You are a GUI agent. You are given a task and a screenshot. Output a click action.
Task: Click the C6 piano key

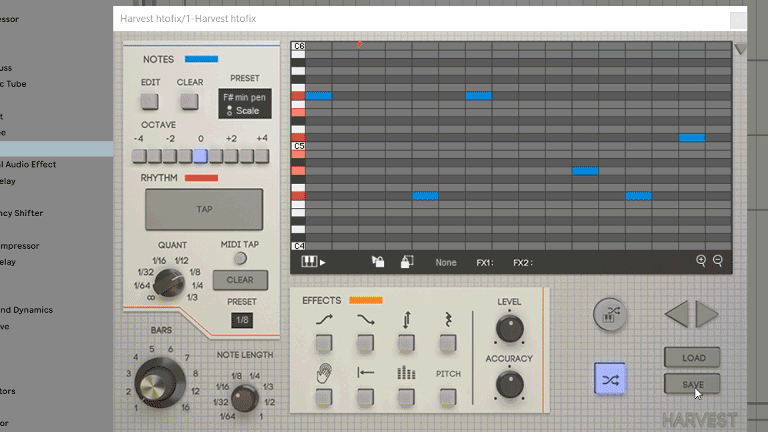[298, 46]
